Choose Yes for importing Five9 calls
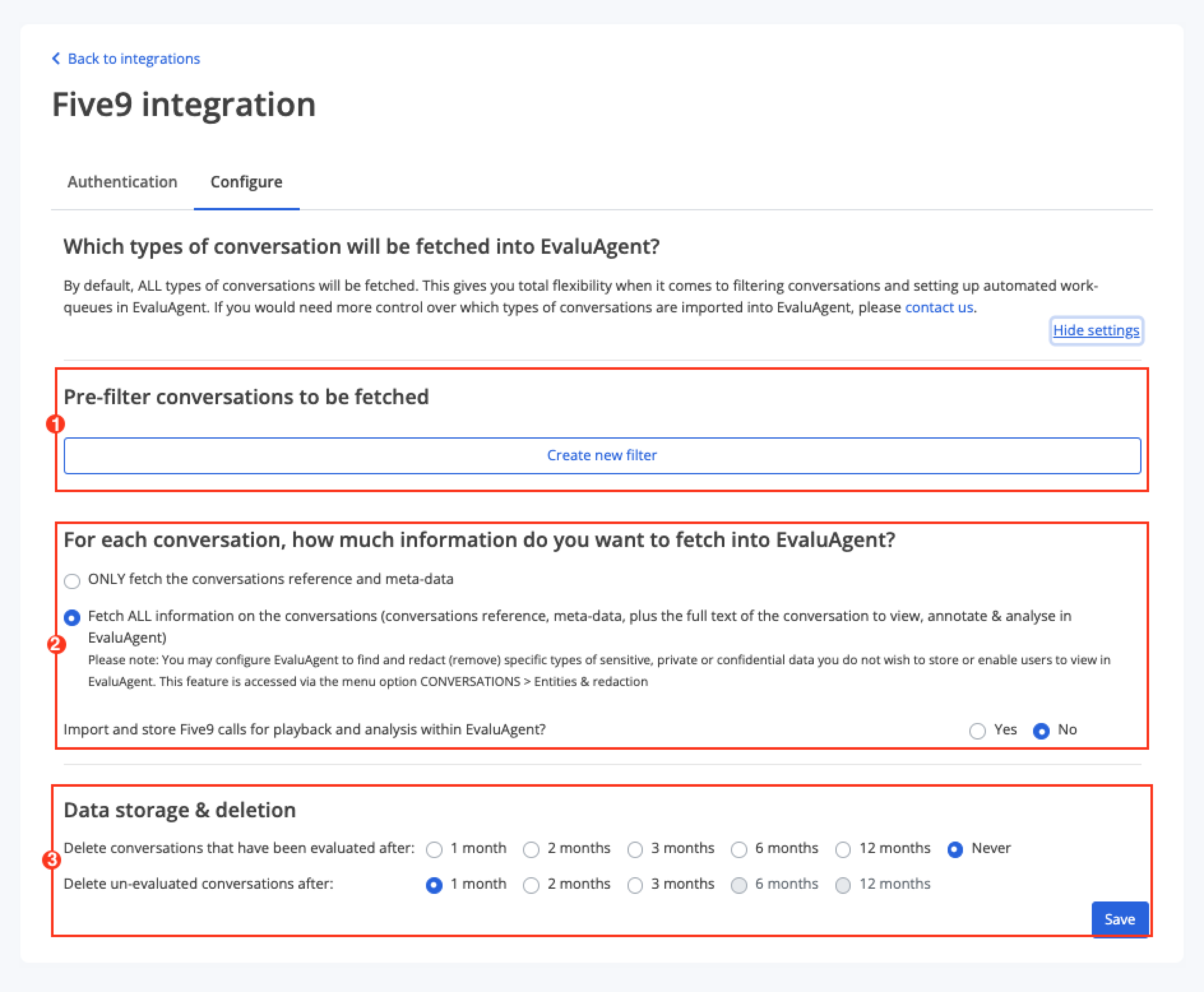The height and width of the screenshot is (992, 1204). [977, 731]
